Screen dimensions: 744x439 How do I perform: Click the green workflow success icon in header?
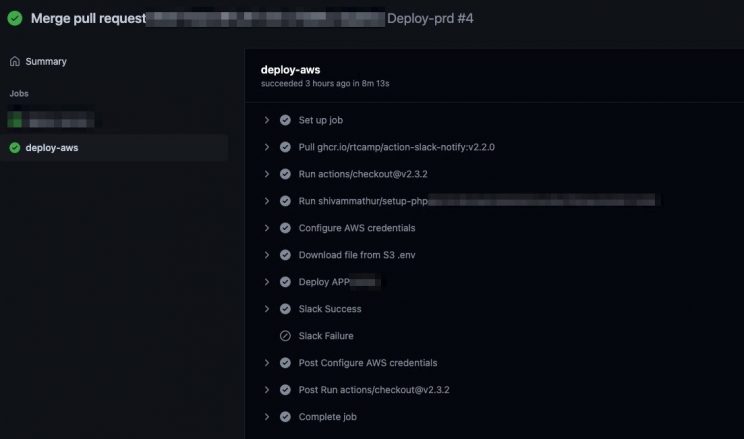coord(15,18)
